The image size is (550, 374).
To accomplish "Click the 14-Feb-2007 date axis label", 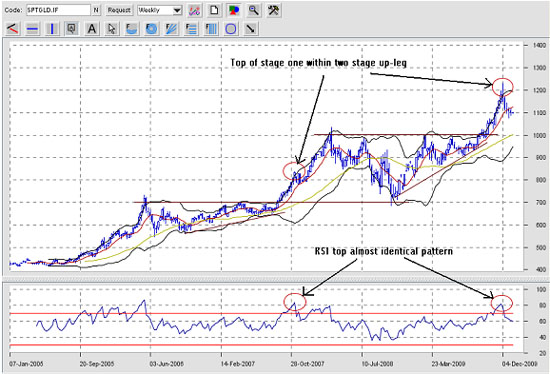I will (237, 364).
